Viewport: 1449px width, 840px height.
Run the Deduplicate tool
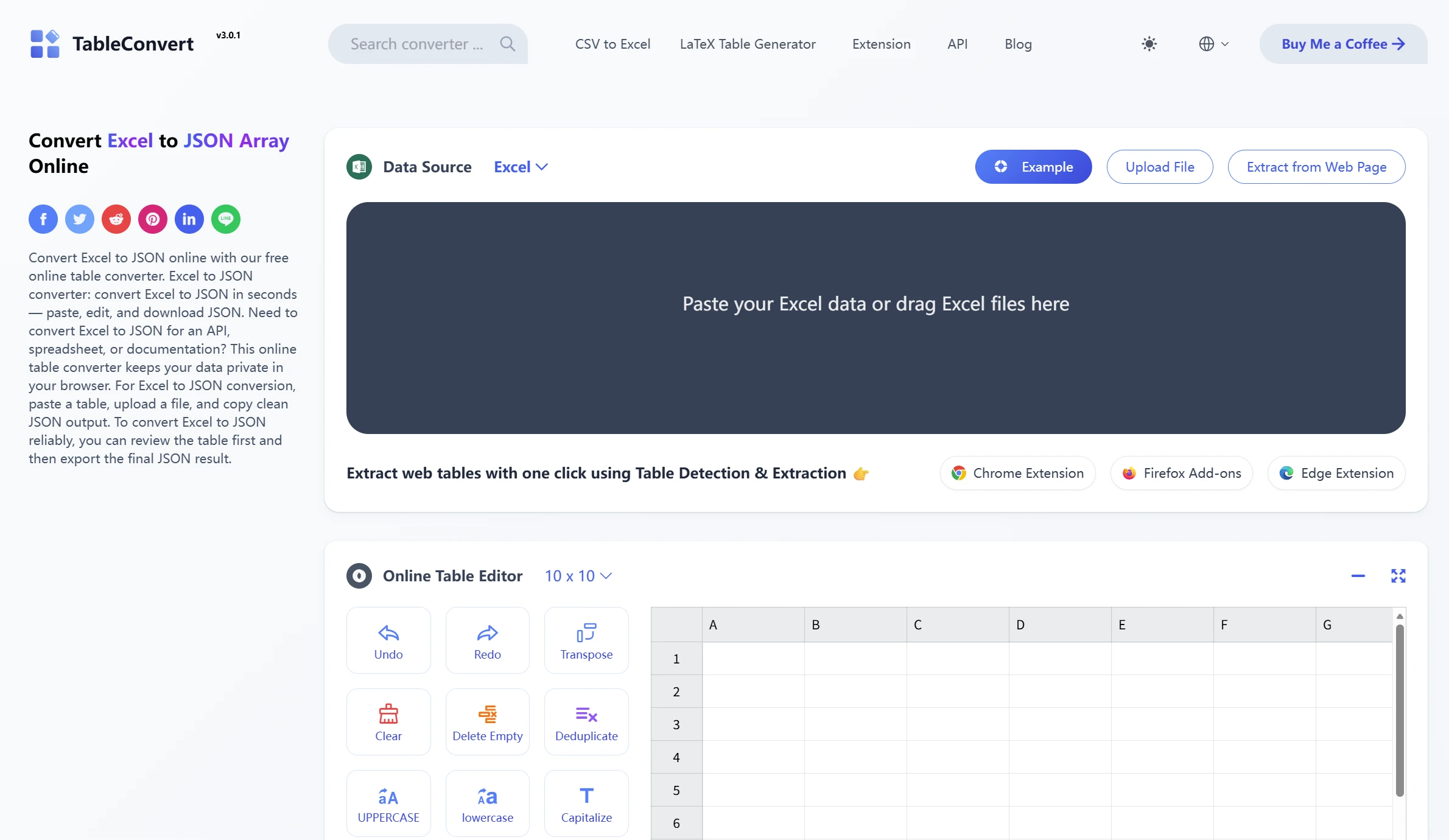click(586, 722)
